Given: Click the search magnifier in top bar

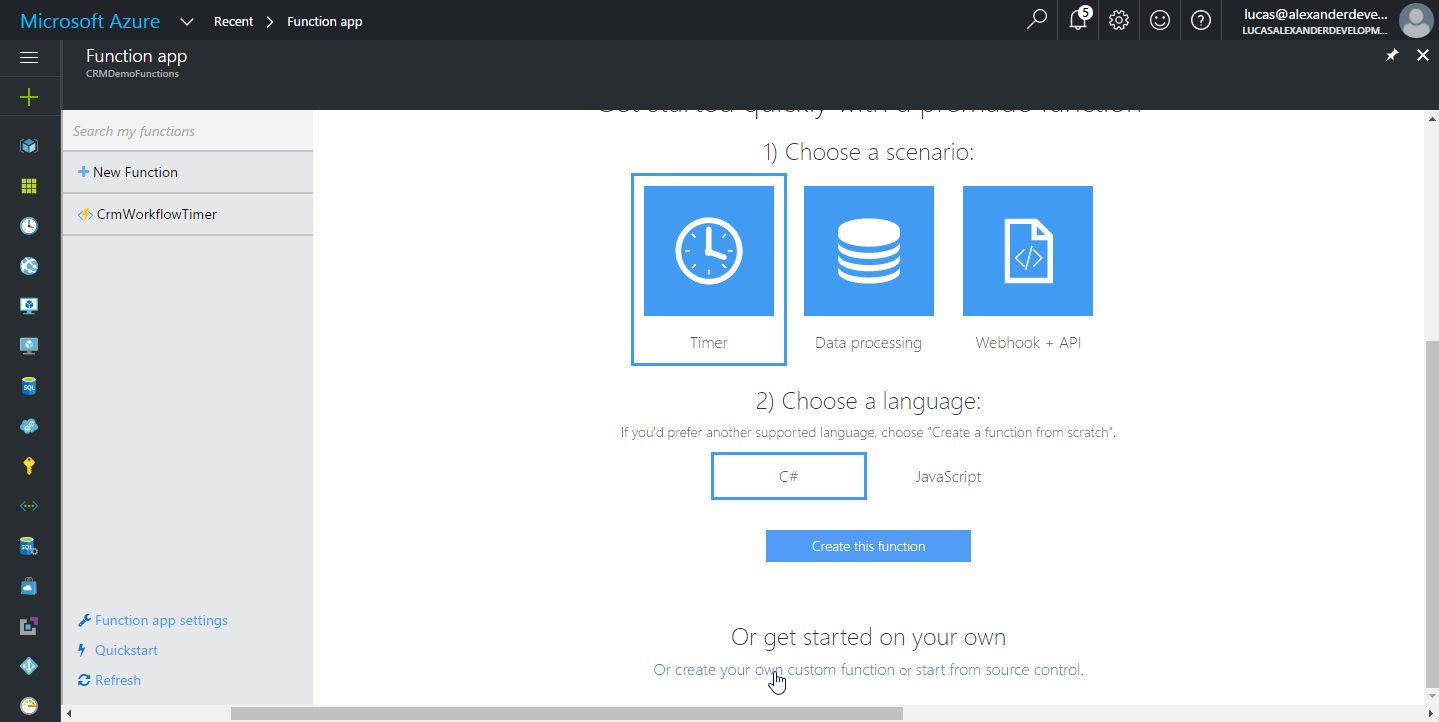Looking at the screenshot, I should [1037, 20].
